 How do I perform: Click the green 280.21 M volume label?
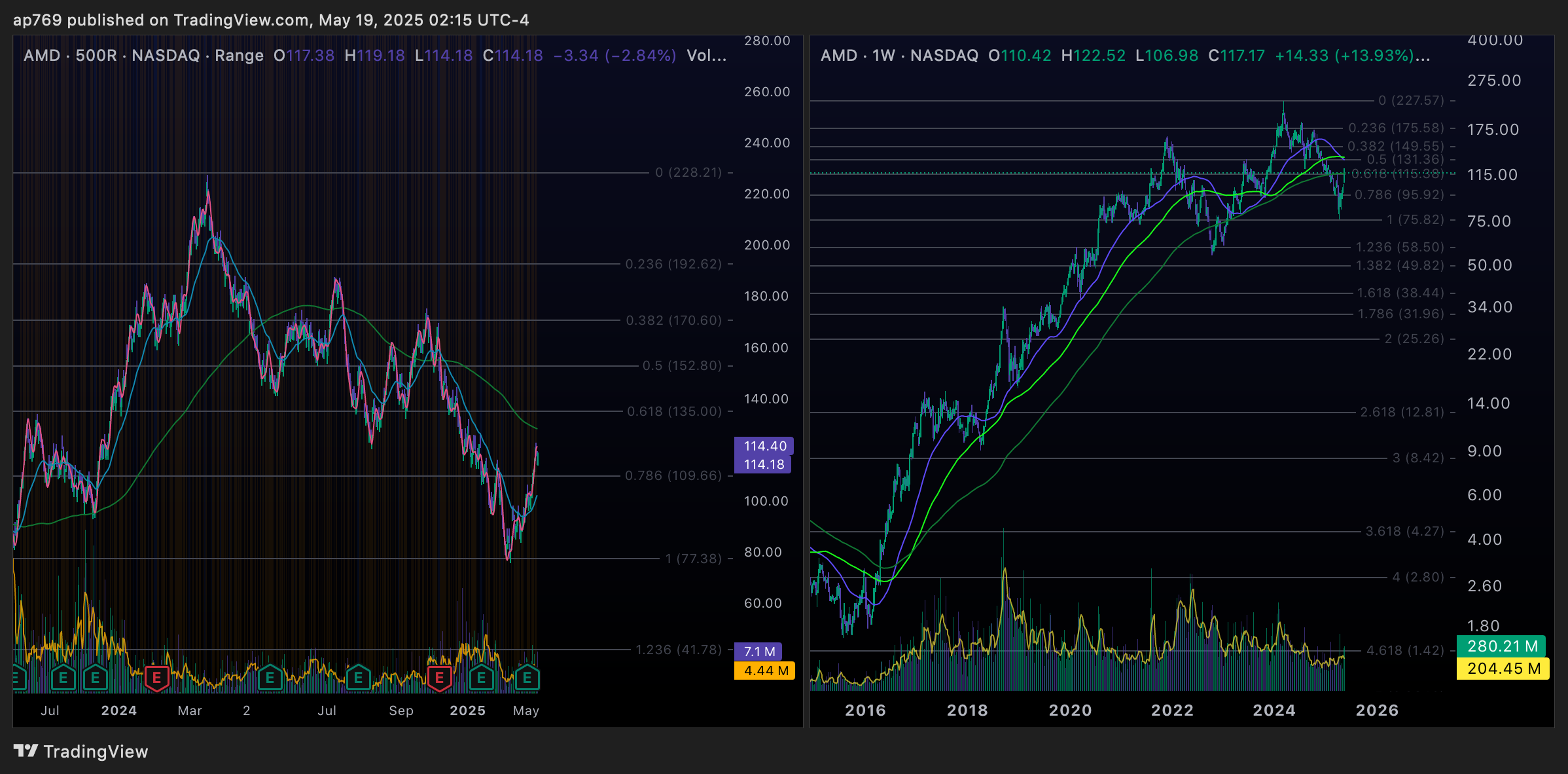[1501, 646]
